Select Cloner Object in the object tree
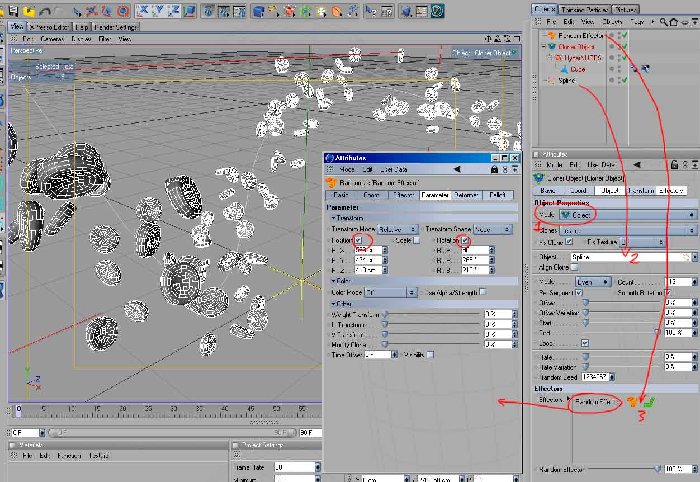 pyautogui.click(x=576, y=46)
